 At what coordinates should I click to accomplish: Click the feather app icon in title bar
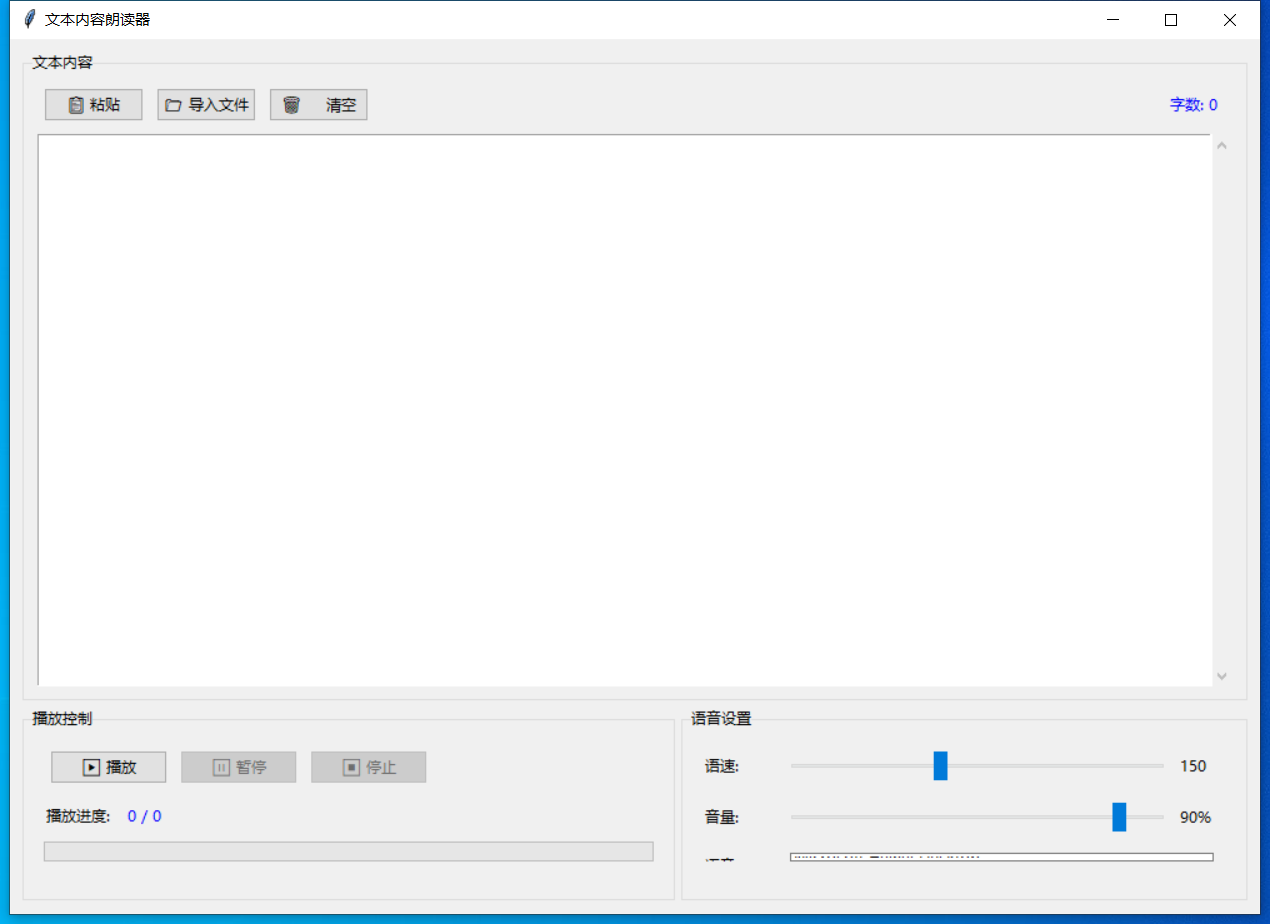[x=29, y=19]
